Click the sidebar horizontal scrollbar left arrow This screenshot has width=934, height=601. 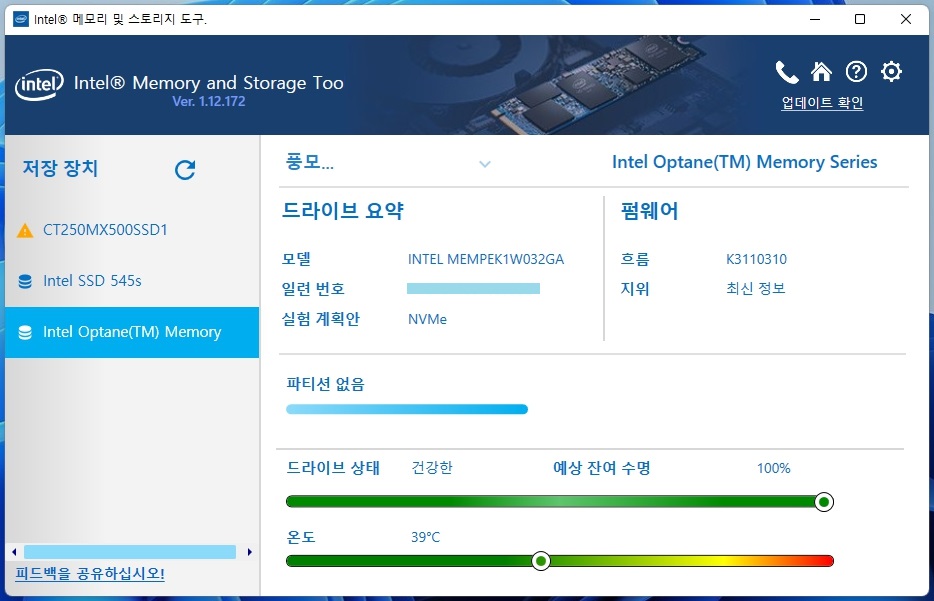[x=14, y=552]
